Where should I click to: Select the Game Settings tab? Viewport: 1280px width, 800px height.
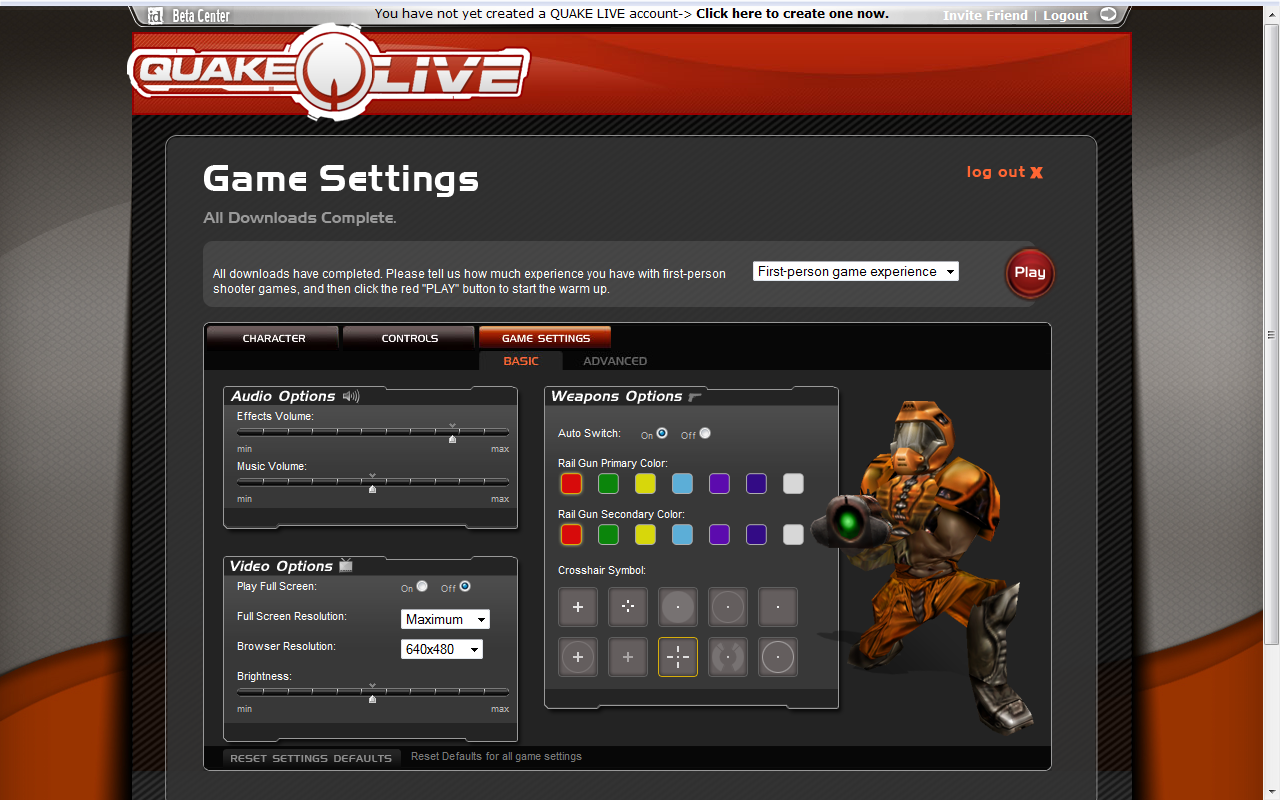pyautogui.click(x=545, y=338)
